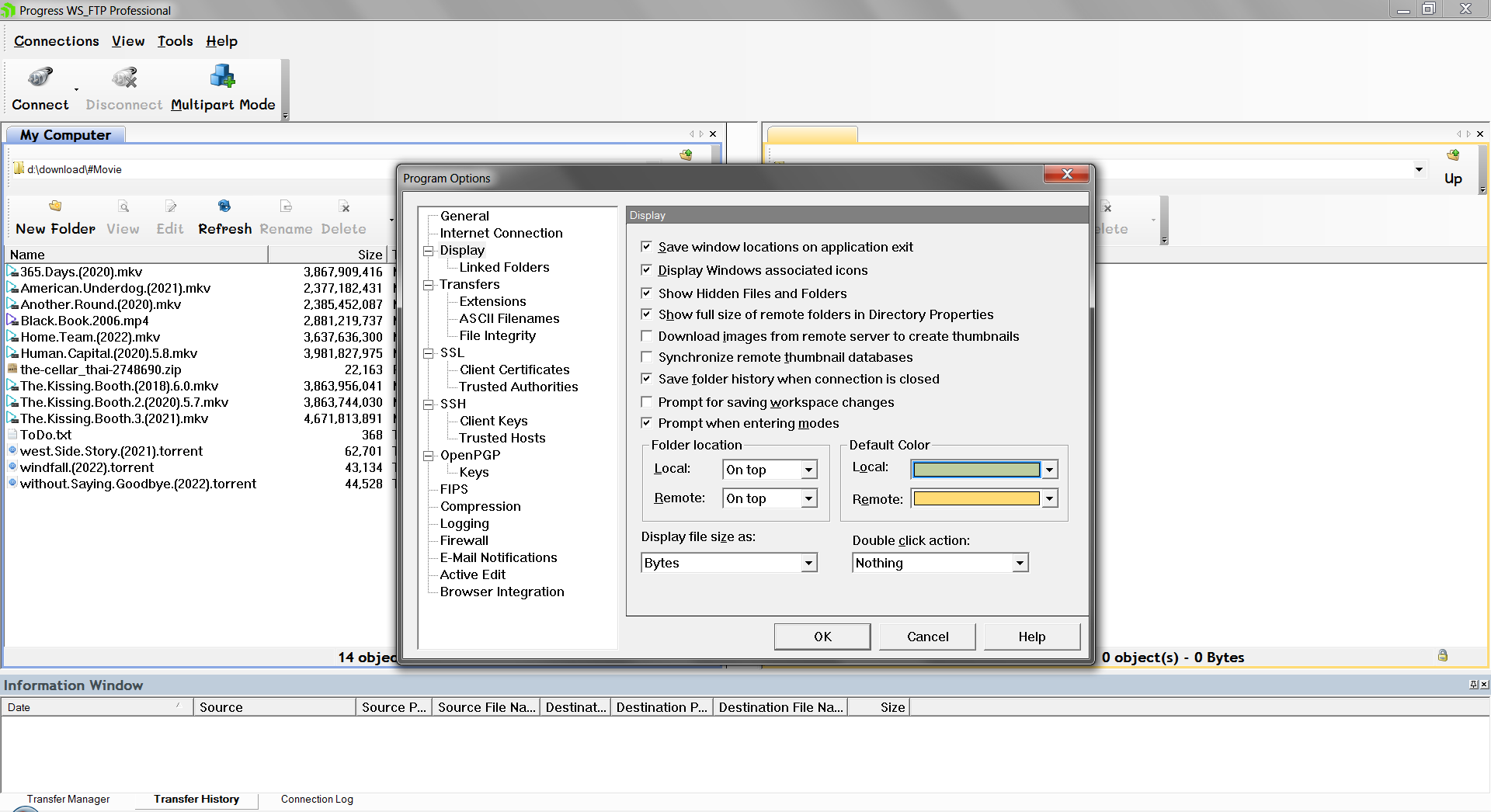Switch to Connection Log tab

(x=317, y=799)
